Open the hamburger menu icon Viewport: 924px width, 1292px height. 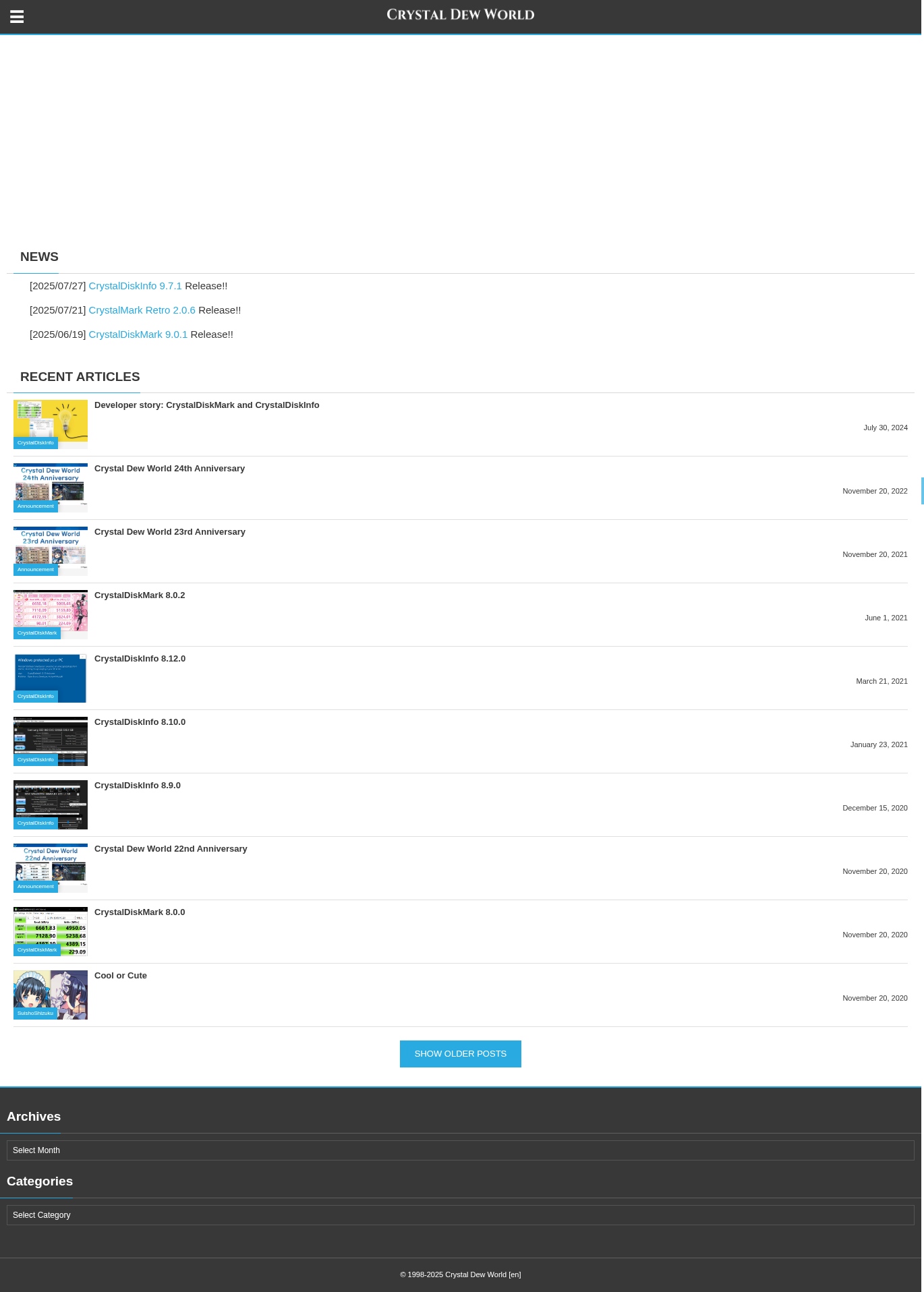click(17, 17)
